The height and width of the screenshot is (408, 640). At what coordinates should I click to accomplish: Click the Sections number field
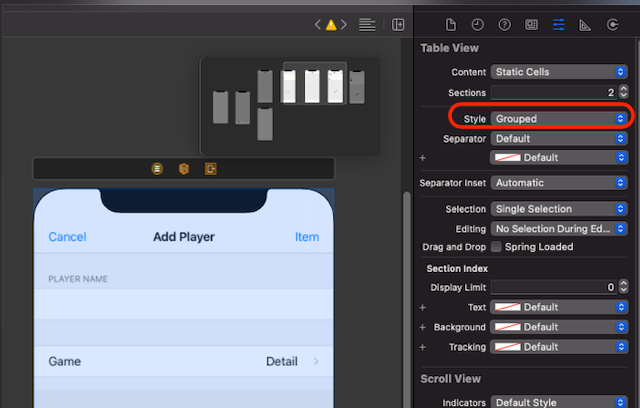554,93
